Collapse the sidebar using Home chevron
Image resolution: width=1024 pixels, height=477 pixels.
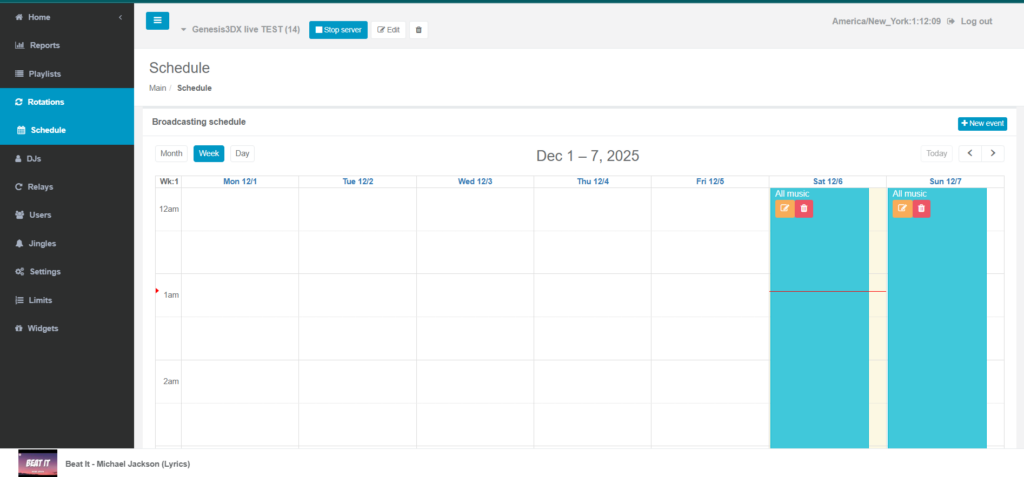[120, 18]
